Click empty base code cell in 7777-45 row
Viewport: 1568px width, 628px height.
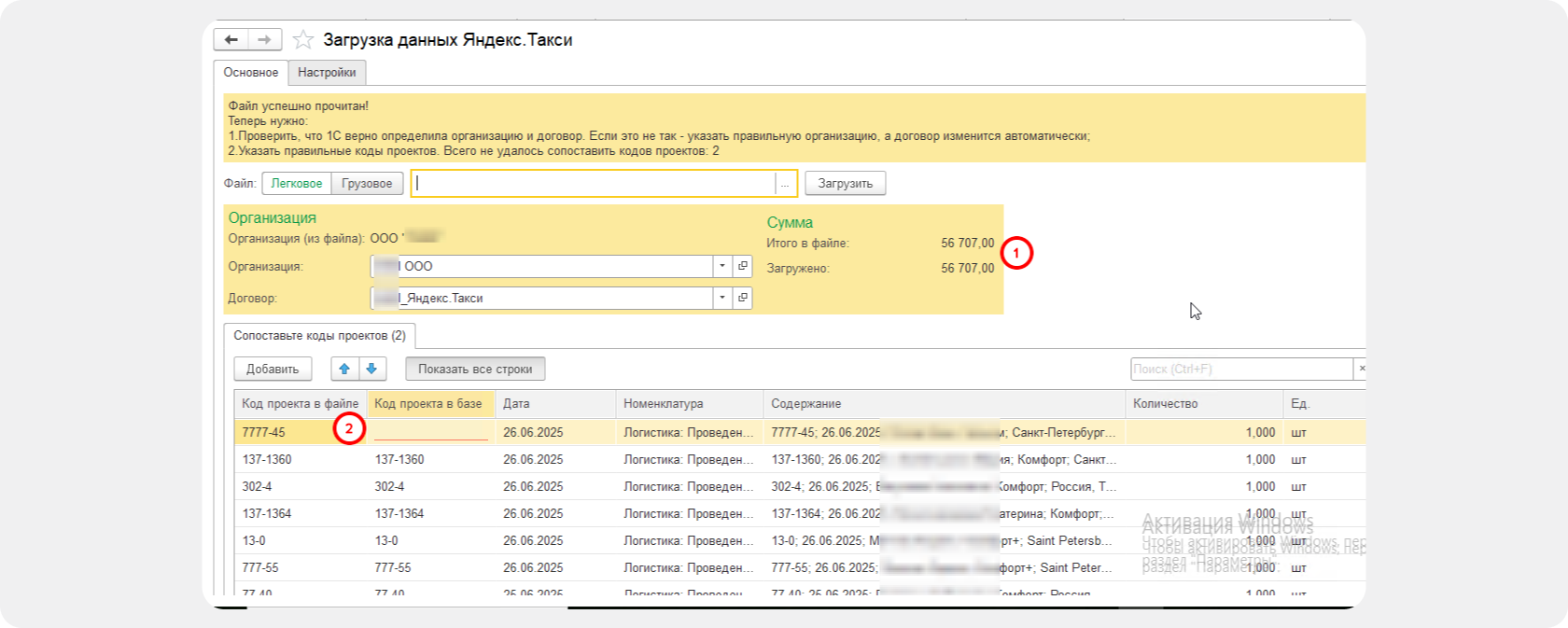[431, 433]
